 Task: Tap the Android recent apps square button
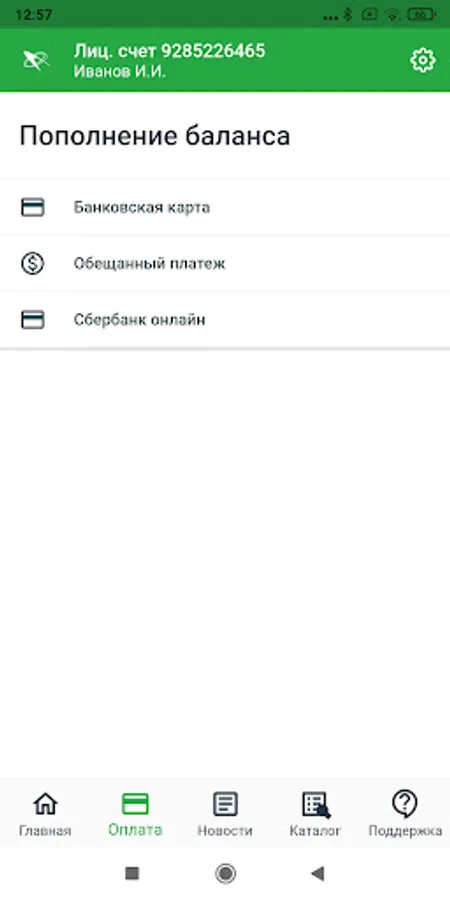(x=132, y=874)
